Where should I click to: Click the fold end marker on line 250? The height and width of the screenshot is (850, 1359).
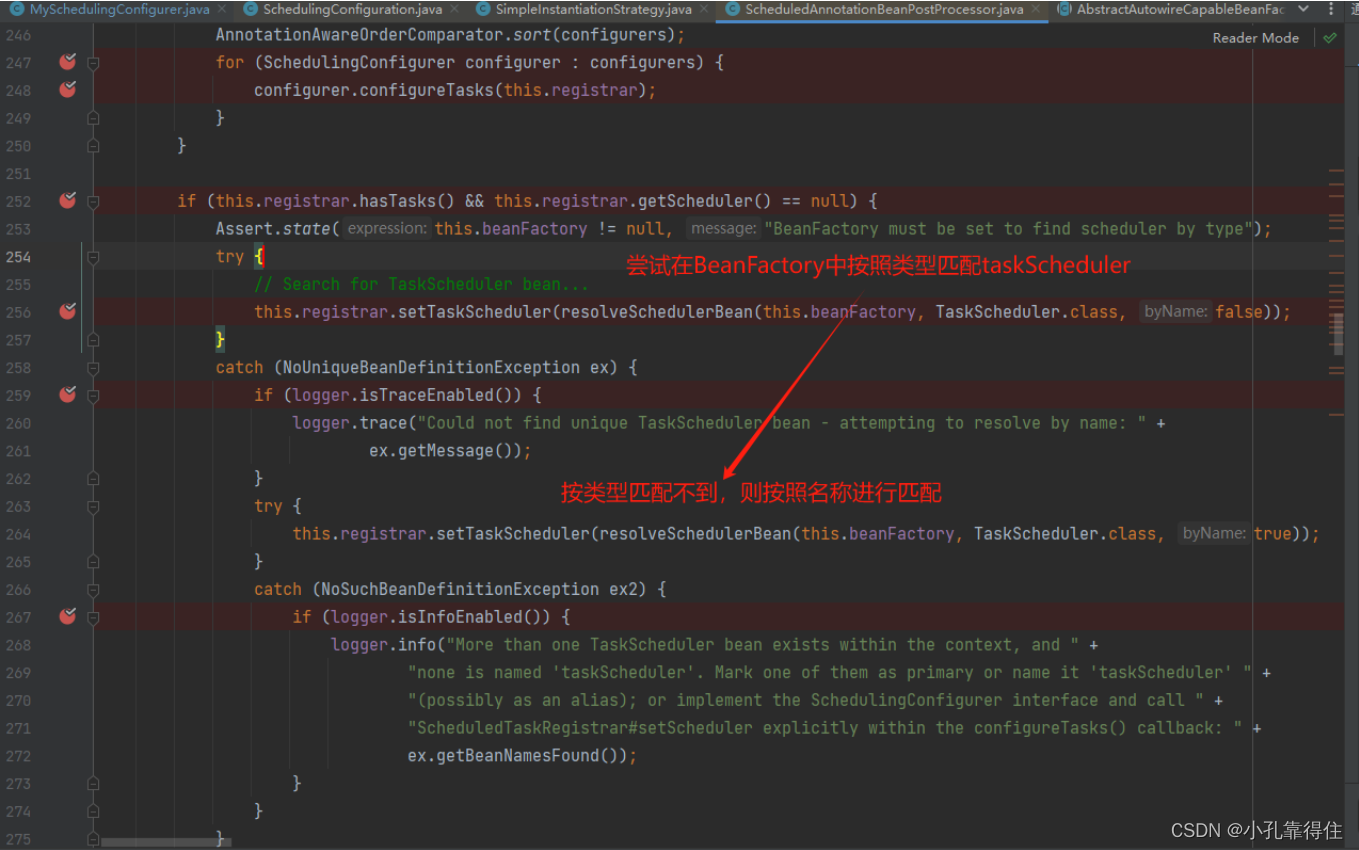[x=93, y=145]
